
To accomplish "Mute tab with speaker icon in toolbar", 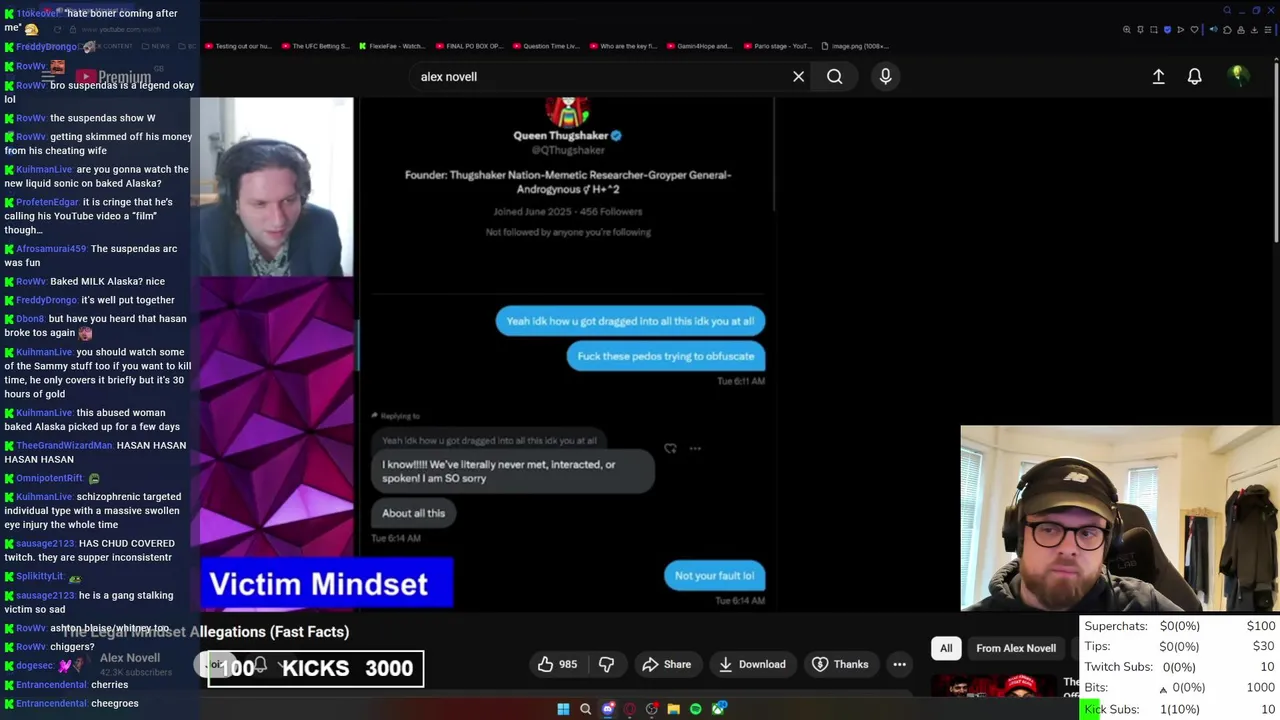I will pyautogui.click(x=1214, y=30).
